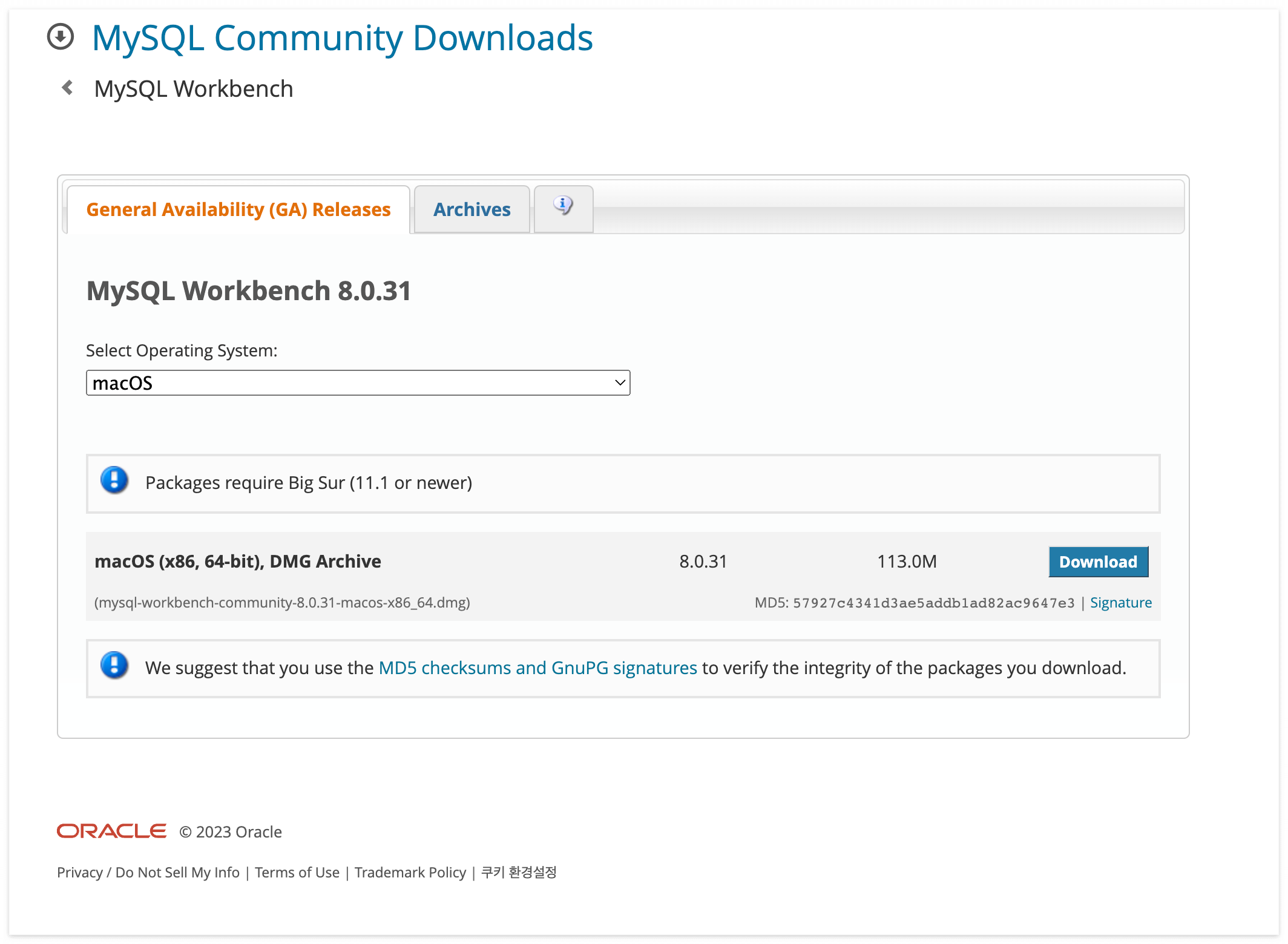
Task: Open the Signature link next to MD5
Action: point(1120,603)
